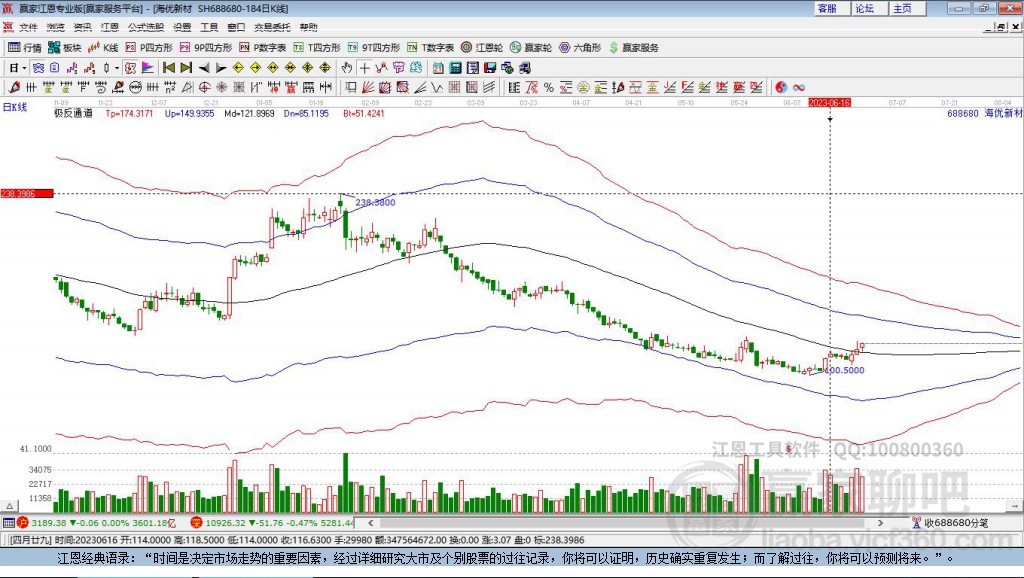
Task: Select the rectangle box drawing tool
Action: coord(351,87)
